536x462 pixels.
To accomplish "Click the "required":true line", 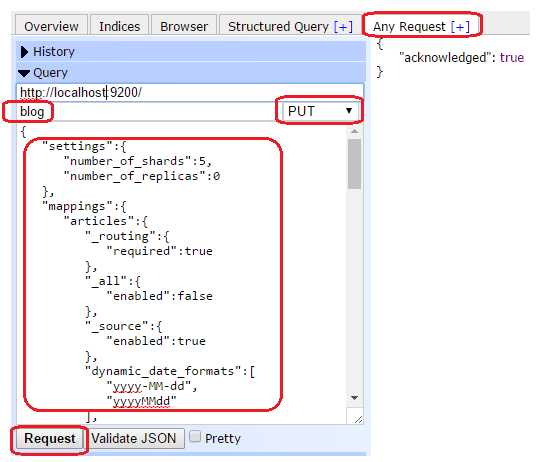I will click(x=159, y=251).
